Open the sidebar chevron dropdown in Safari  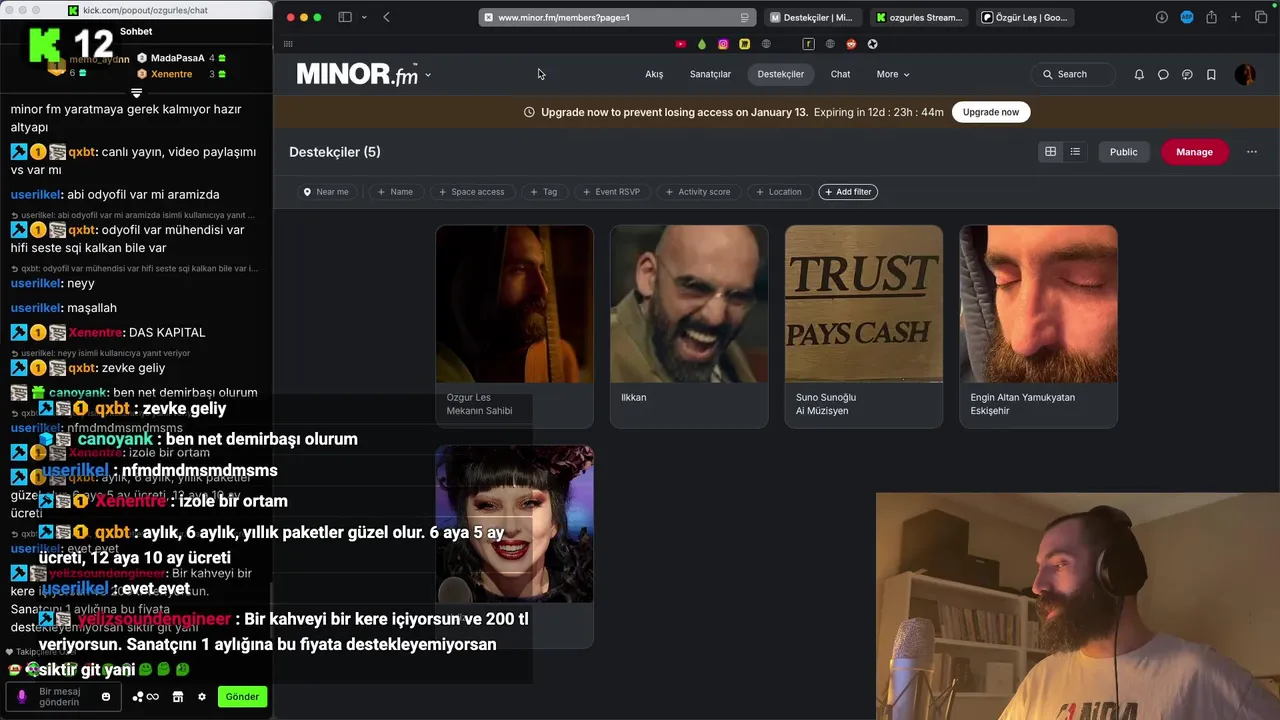364,17
